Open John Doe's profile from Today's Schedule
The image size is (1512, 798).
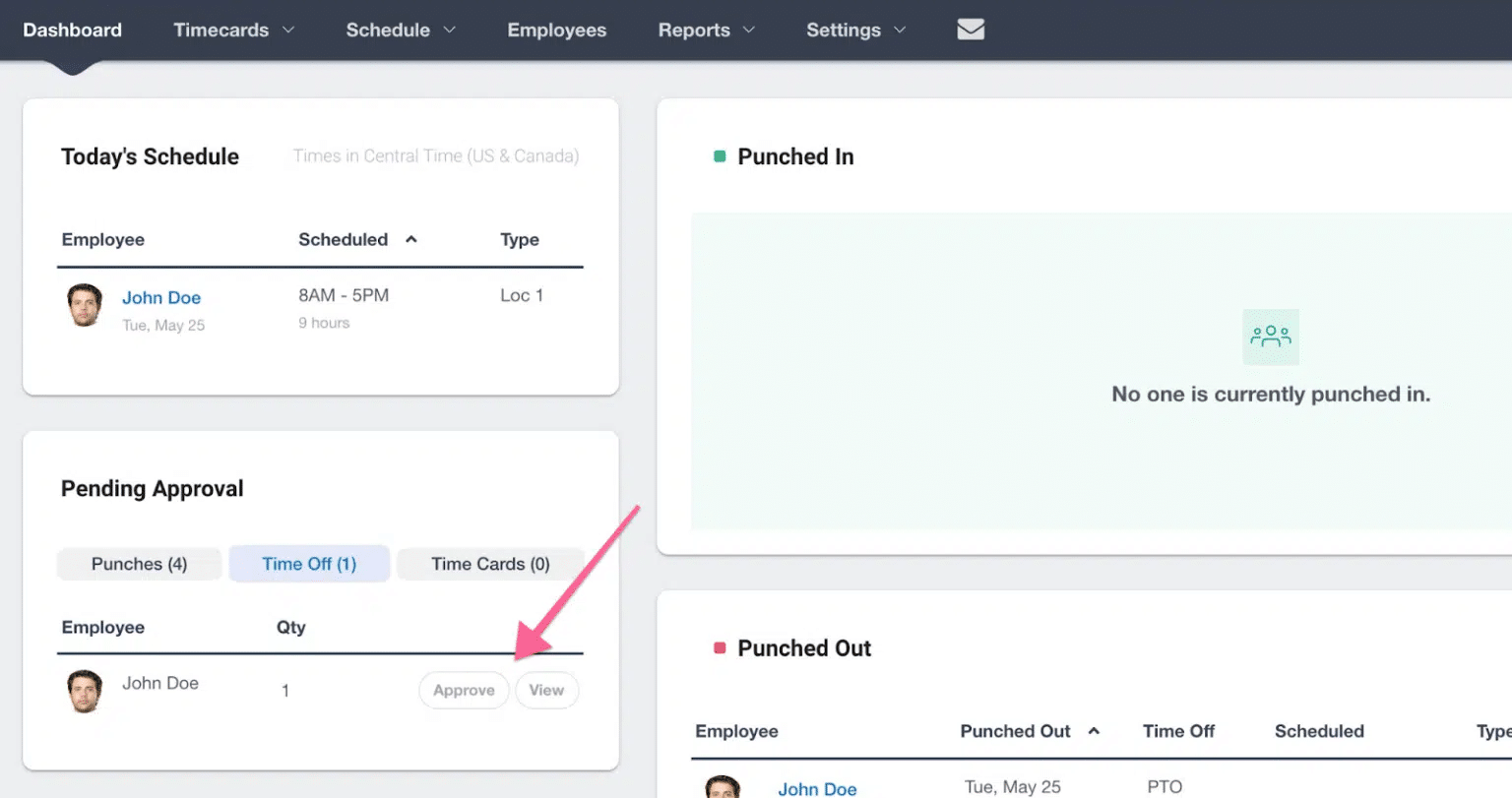click(161, 297)
